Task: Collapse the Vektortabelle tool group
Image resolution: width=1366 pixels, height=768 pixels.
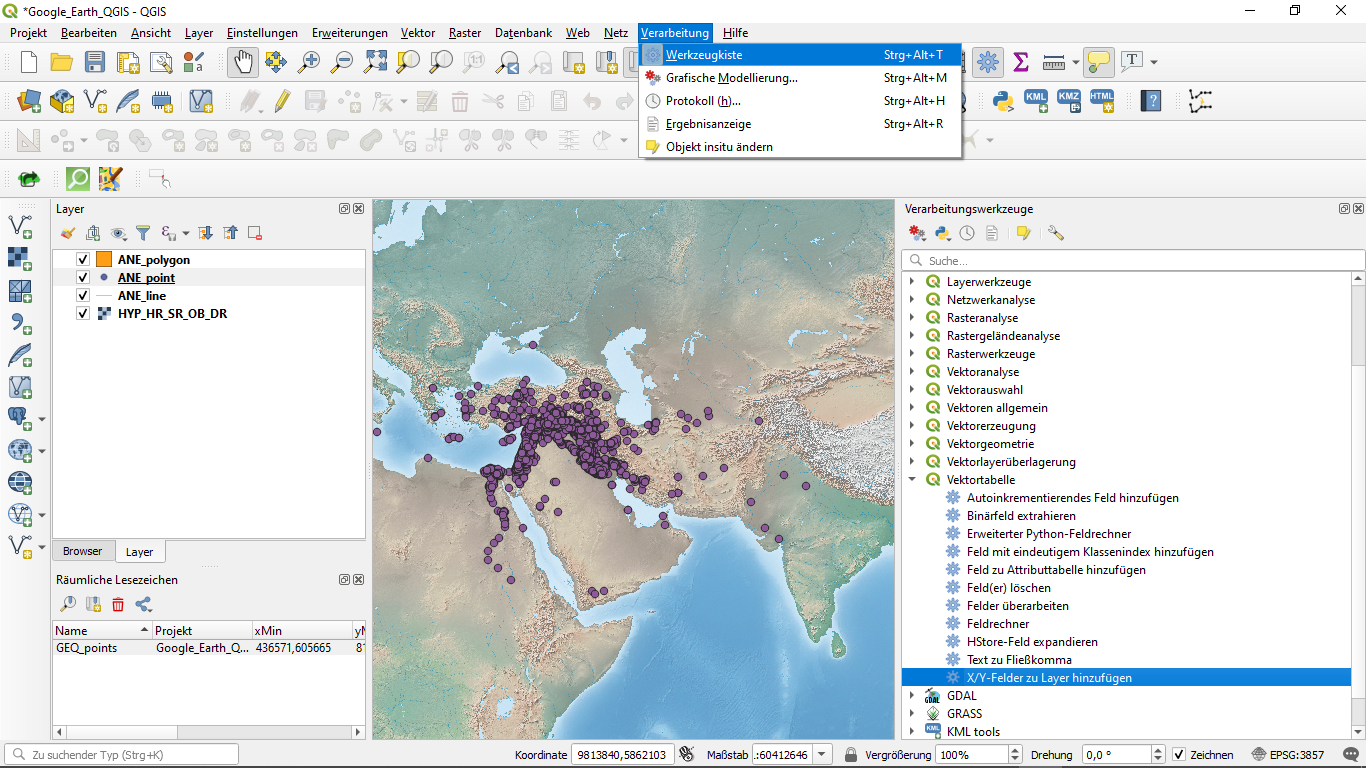Action: tap(912, 480)
